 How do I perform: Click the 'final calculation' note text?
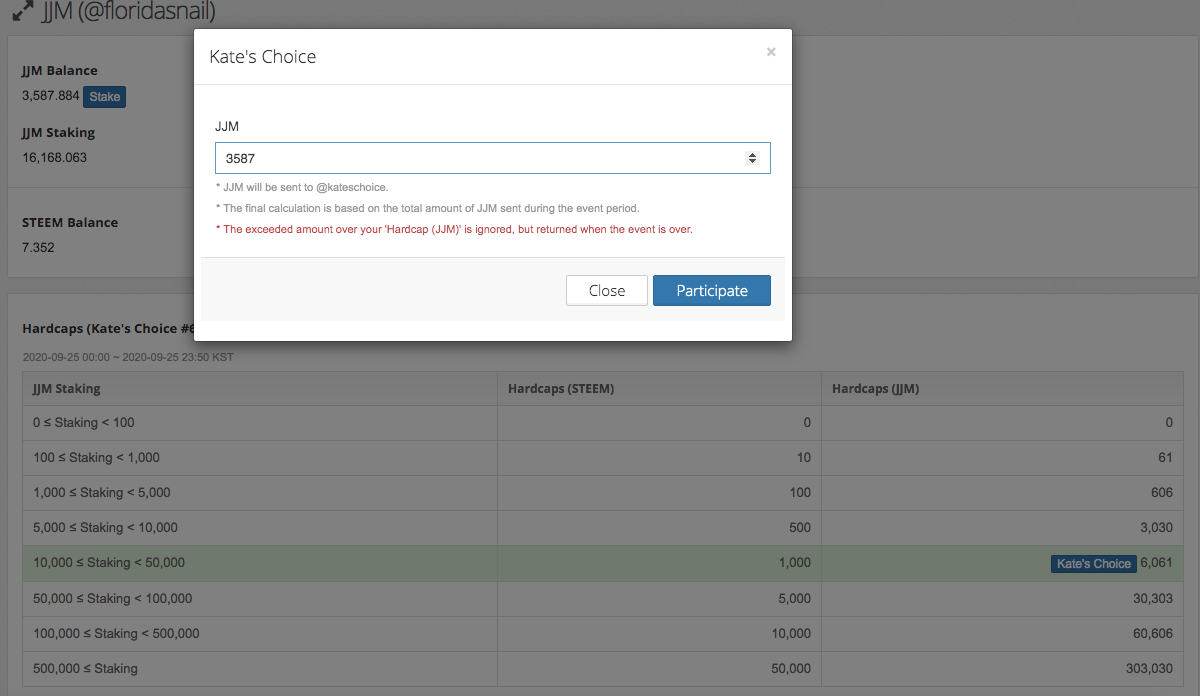(427, 208)
